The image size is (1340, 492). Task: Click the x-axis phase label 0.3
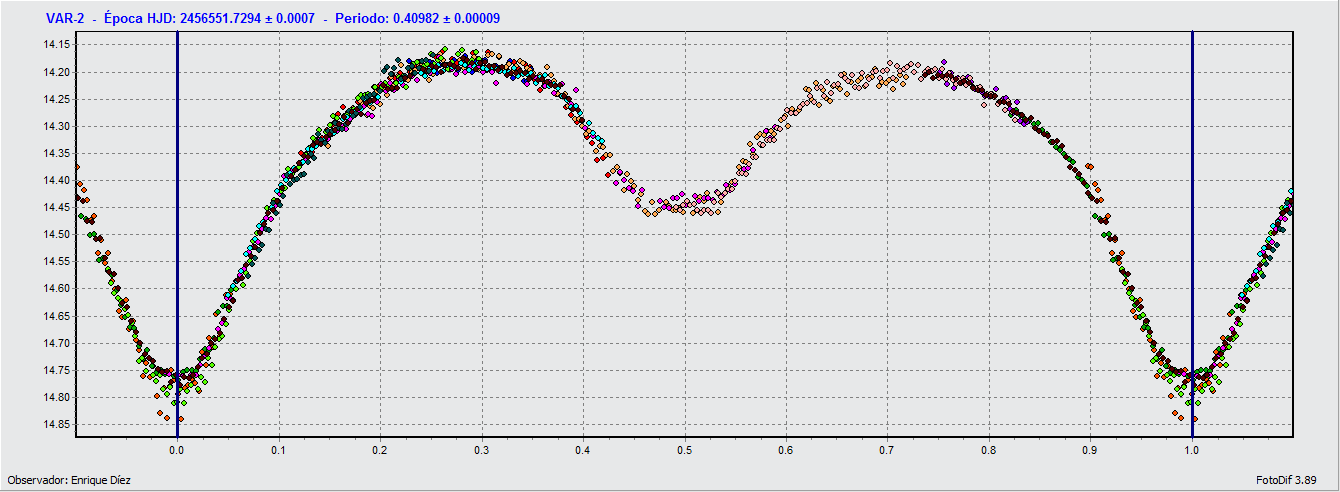click(x=481, y=450)
